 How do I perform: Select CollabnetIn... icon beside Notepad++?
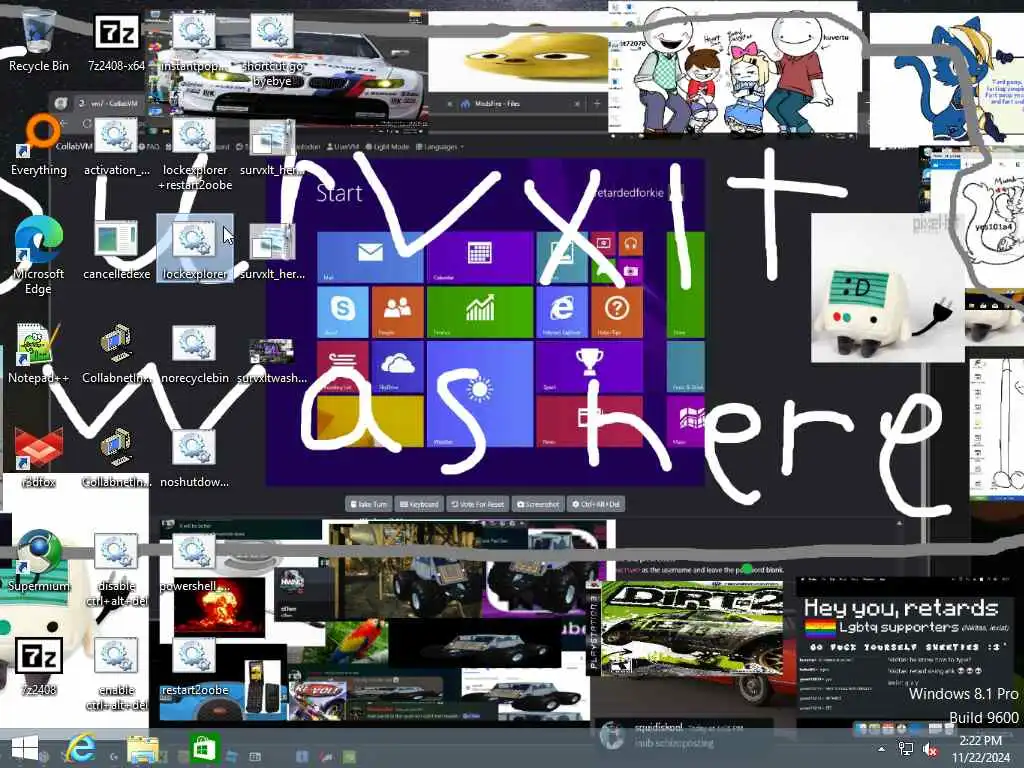(116, 353)
